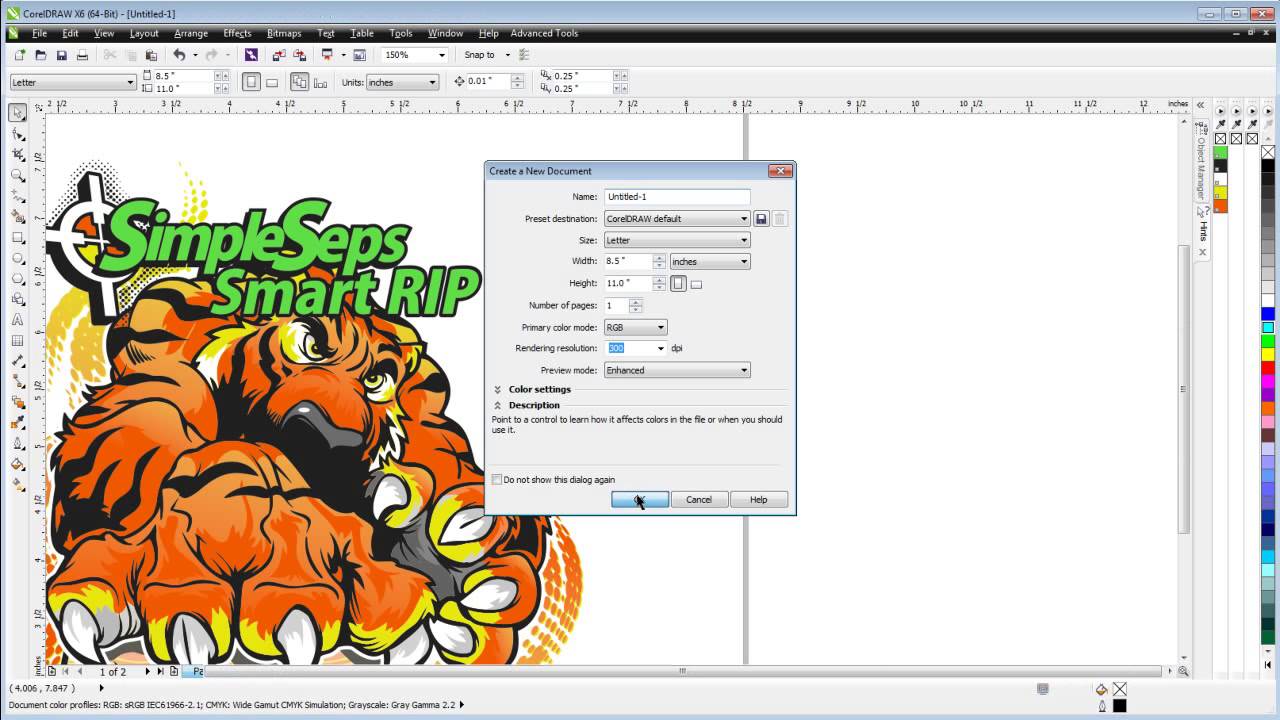Viewport: 1280px width, 720px height.
Task: Open the snap options icon beside Snap to
Action: [523, 55]
